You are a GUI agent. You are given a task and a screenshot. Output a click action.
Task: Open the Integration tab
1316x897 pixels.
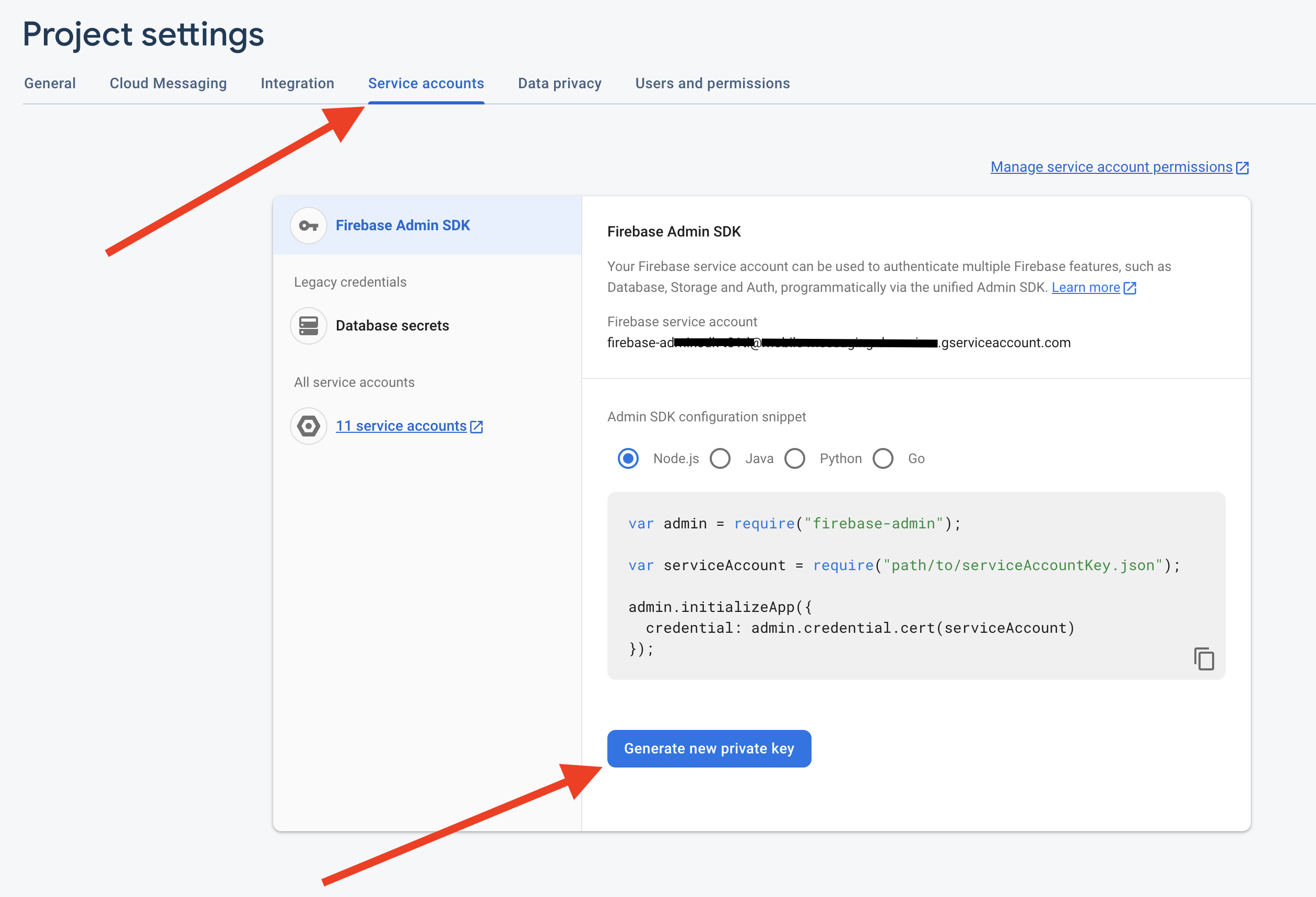297,83
